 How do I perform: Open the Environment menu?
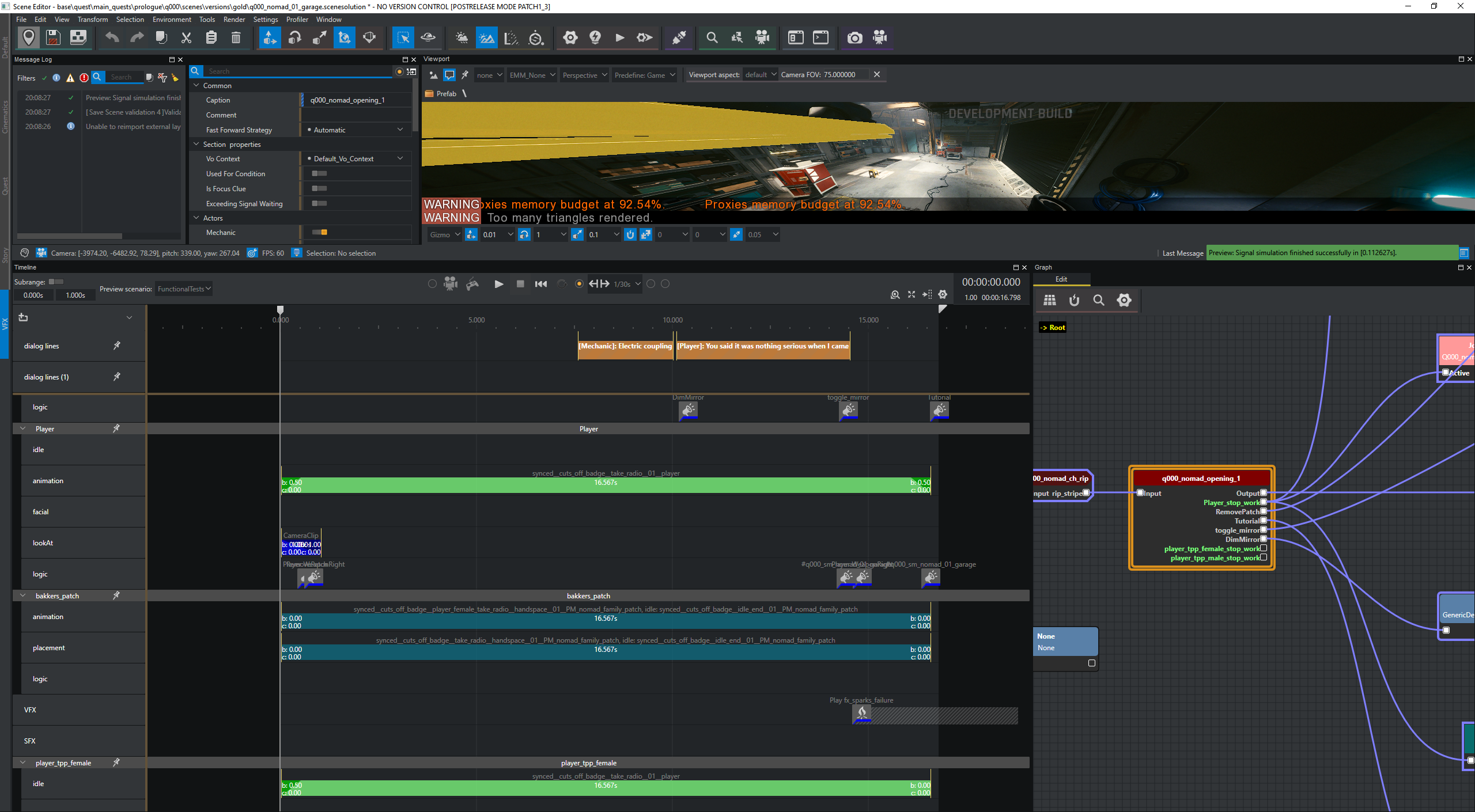(x=172, y=19)
